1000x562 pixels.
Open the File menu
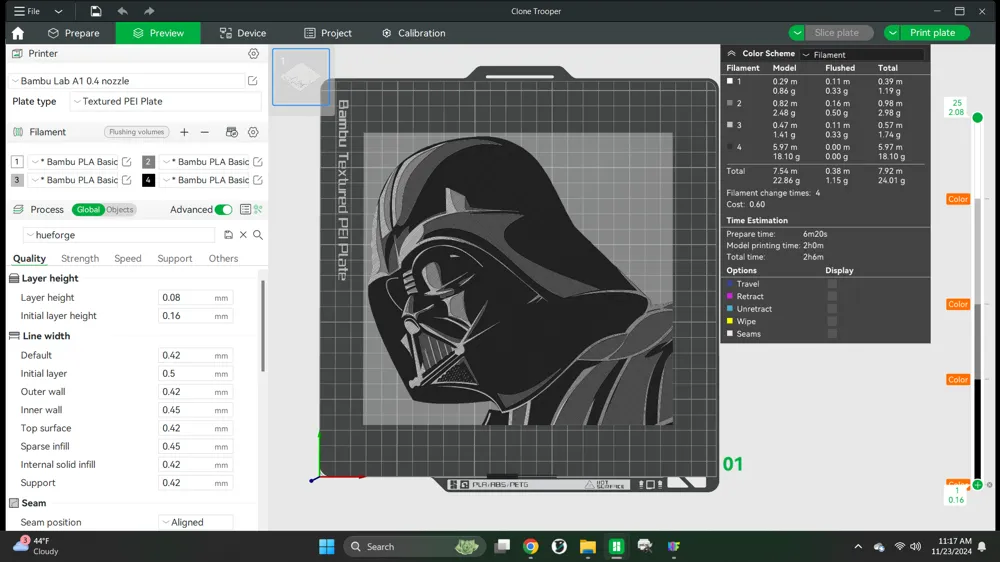(27, 11)
